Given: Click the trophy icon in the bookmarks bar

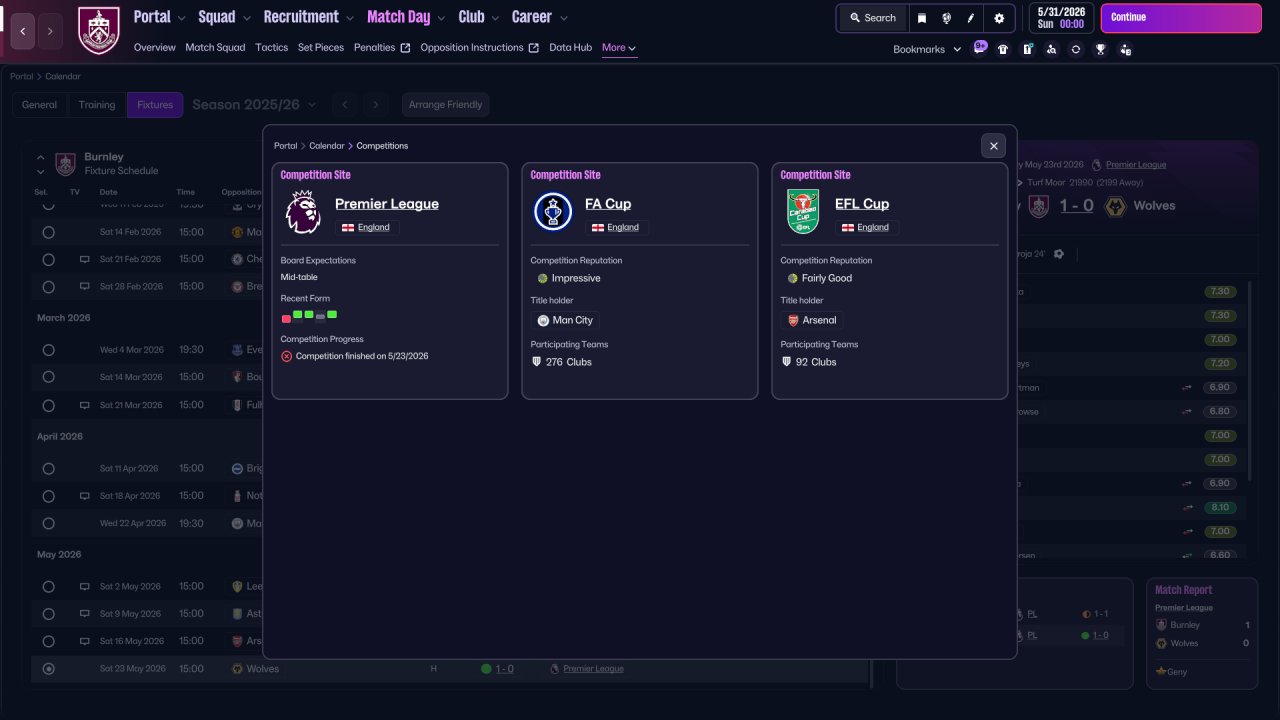Looking at the screenshot, I should point(1100,49).
